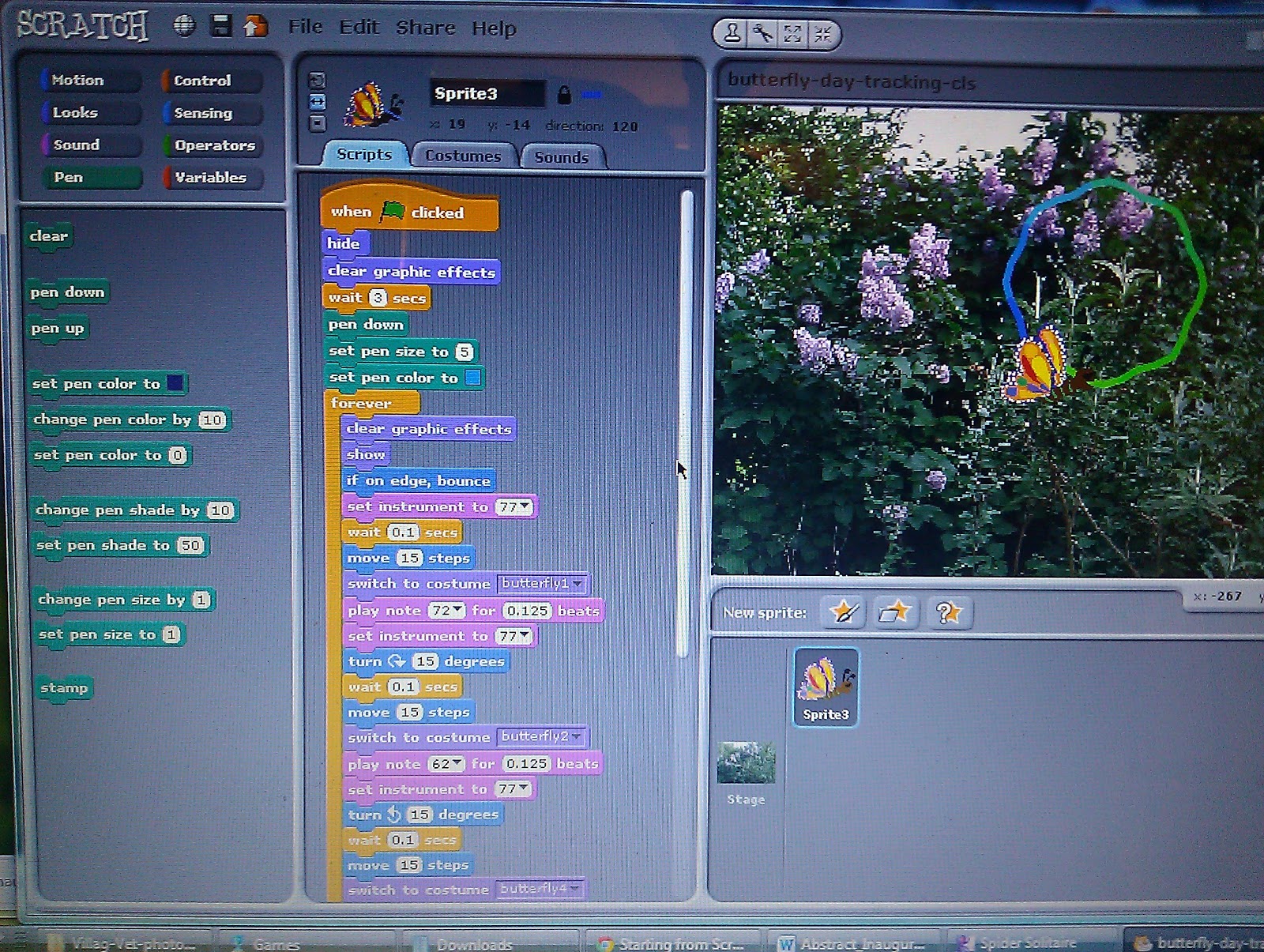Image resolution: width=1264 pixels, height=952 pixels.
Task: Select the duplicate stamp tool
Action: 732,33
